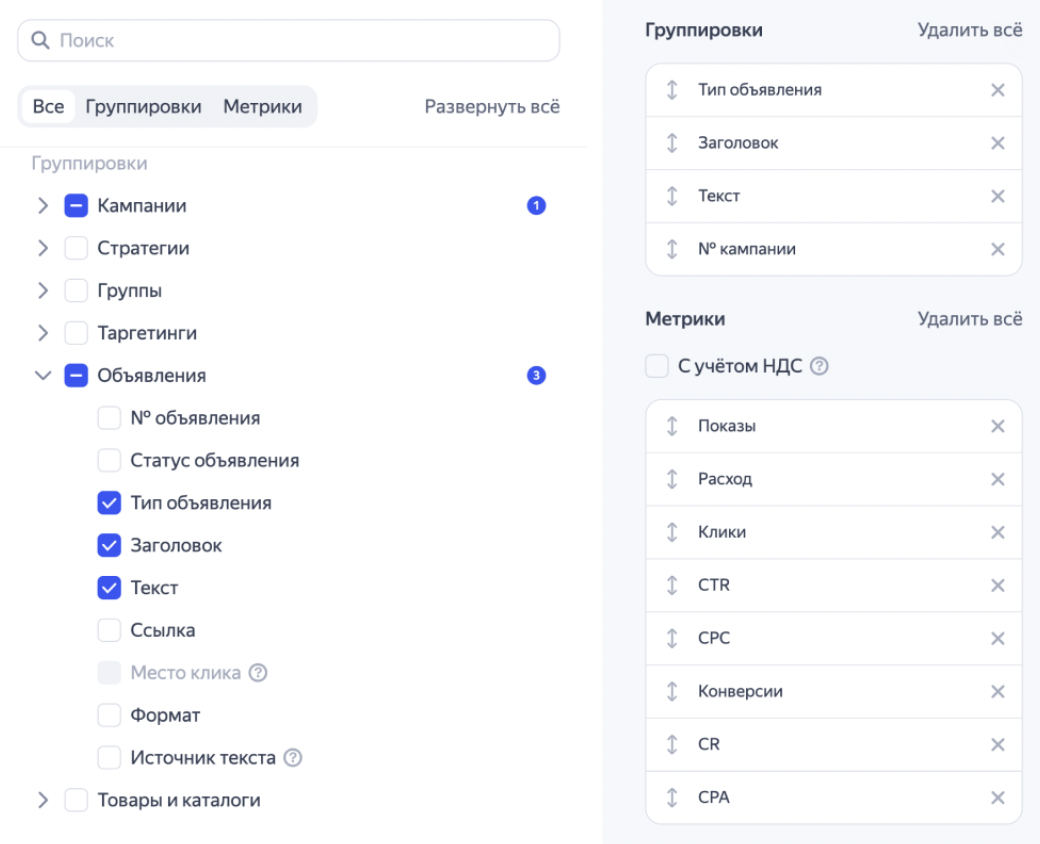Open help icon next to Место клика
The image size is (1040, 844).
click(258, 673)
